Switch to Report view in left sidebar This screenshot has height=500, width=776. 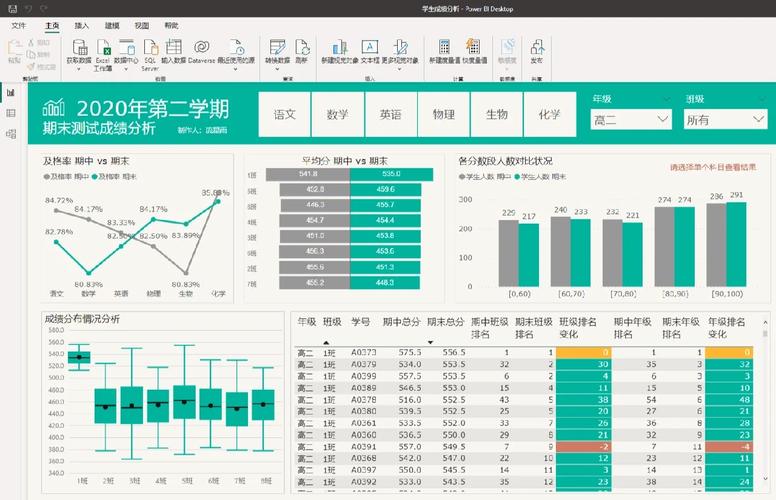click(11, 93)
